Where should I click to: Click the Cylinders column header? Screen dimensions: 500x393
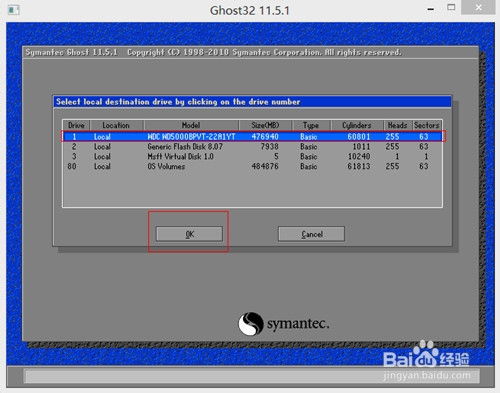pyautogui.click(x=357, y=125)
